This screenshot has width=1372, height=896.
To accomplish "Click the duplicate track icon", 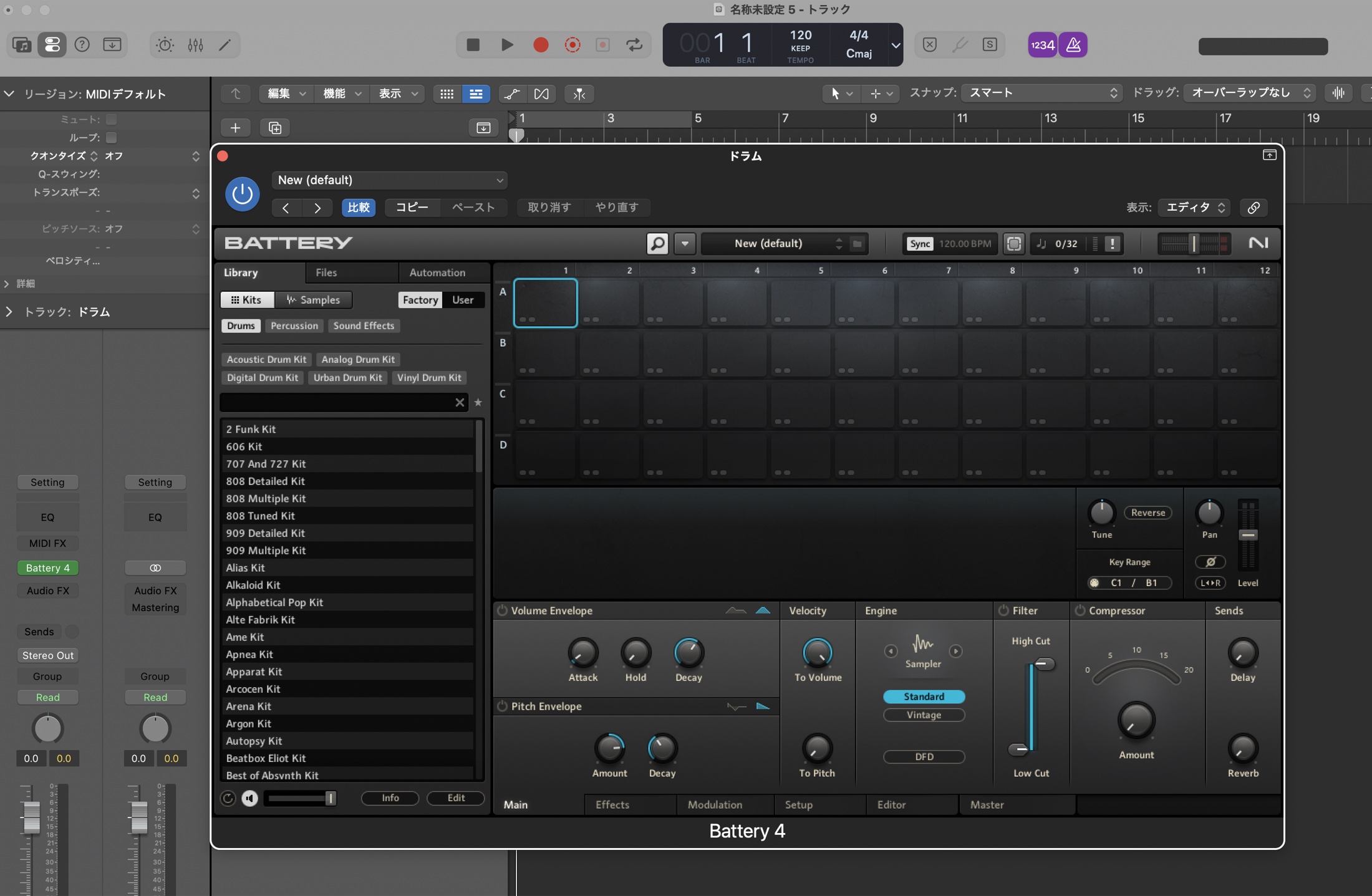I will tap(275, 128).
